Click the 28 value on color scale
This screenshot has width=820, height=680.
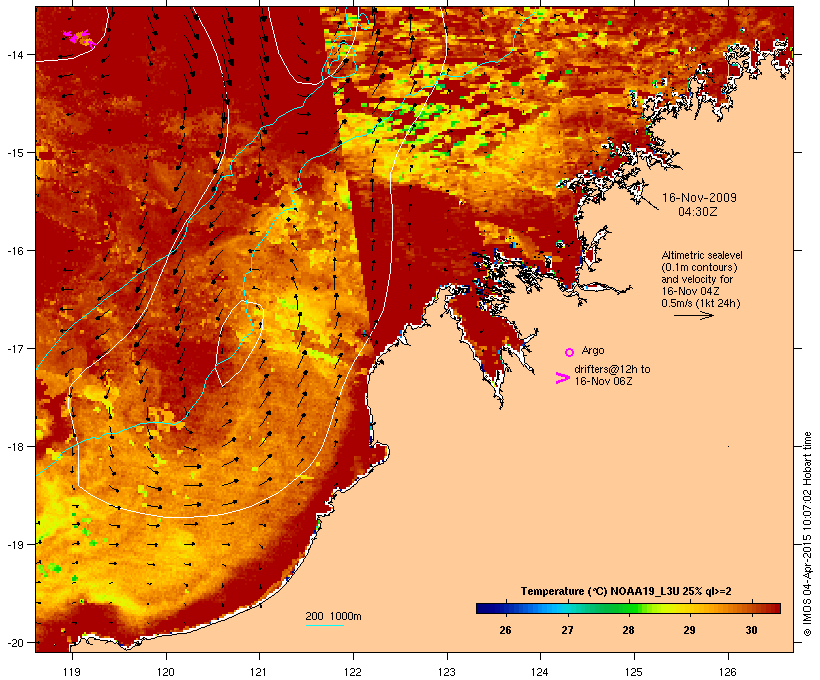(628, 630)
